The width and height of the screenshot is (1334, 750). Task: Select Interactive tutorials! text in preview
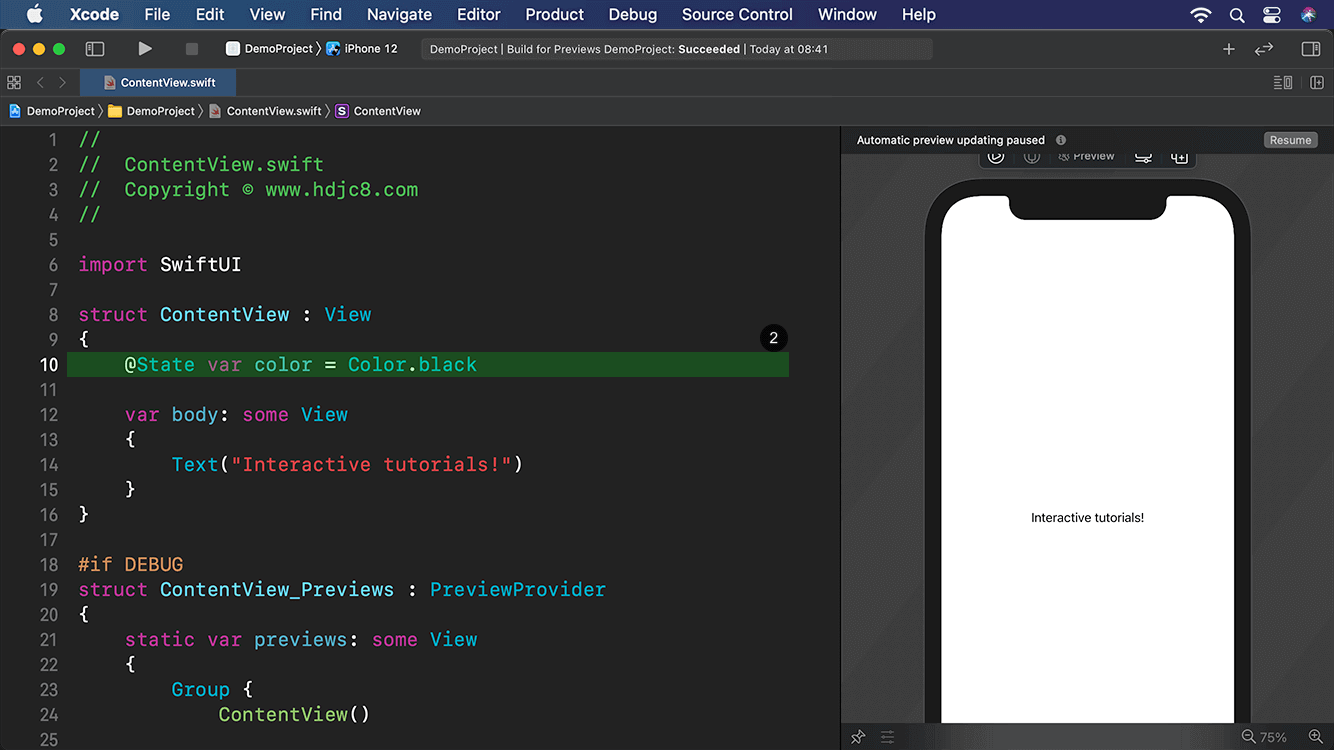click(1087, 518)
